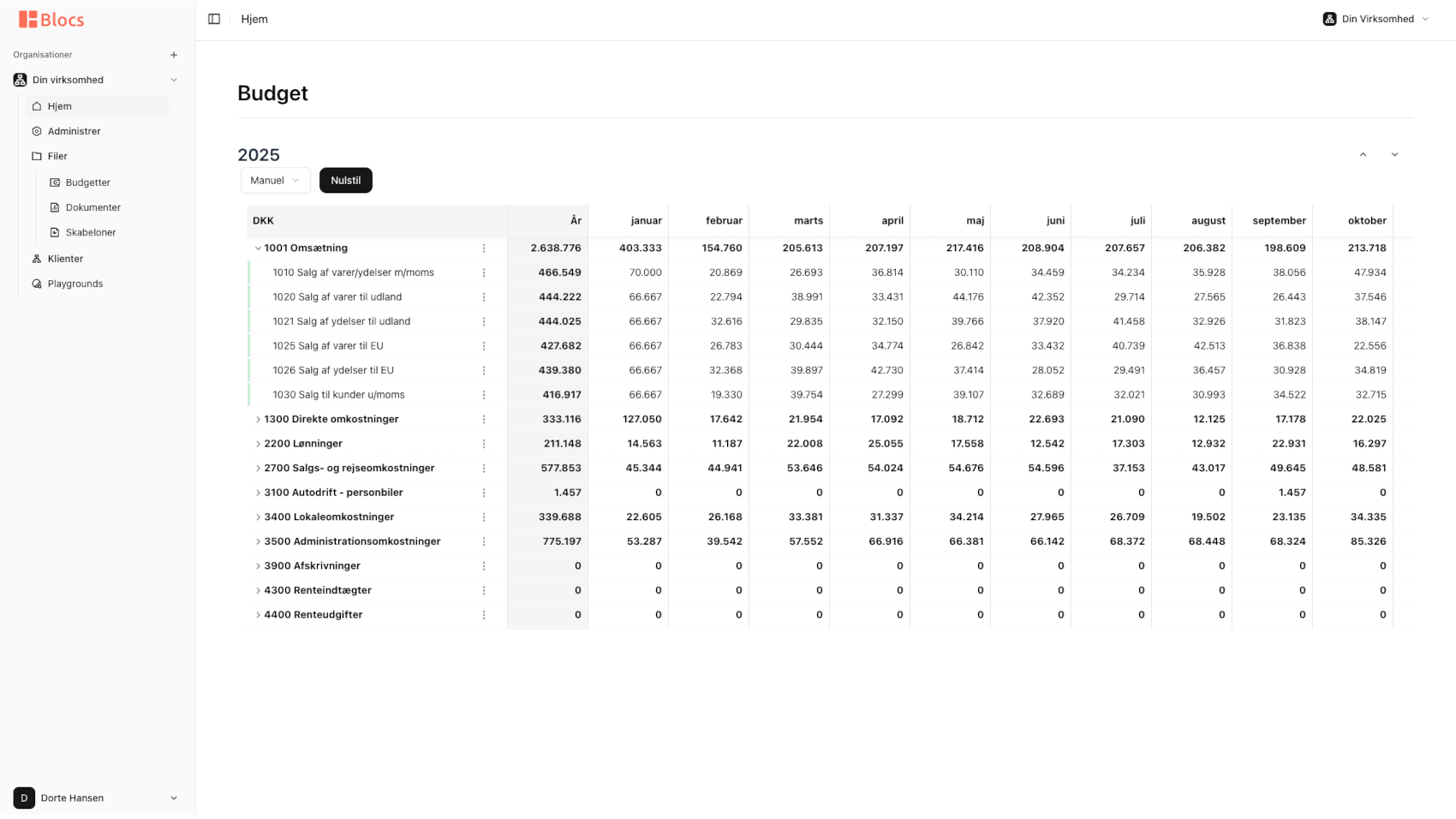Open three-dot menu for 2200 Lønninger
This screenshot has height=819, width=1456.
click(484, 444)
